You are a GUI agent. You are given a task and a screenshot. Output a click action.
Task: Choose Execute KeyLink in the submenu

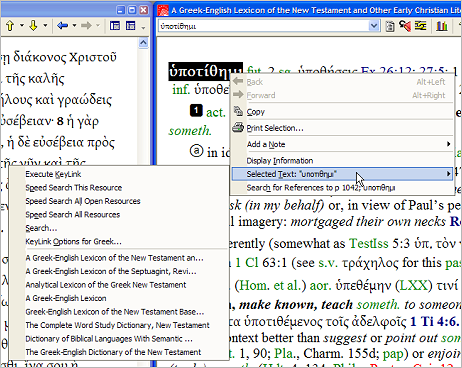coord(119,174)
